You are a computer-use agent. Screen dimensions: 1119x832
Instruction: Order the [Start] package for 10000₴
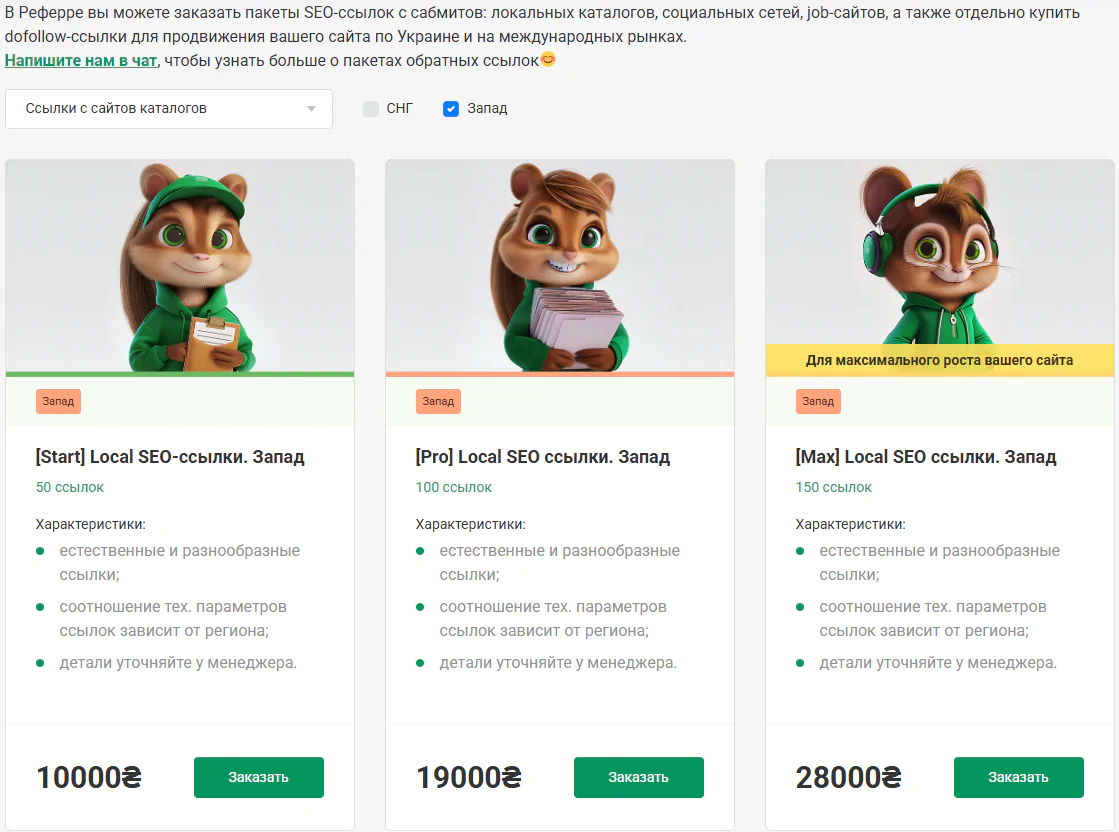point(258,777)
